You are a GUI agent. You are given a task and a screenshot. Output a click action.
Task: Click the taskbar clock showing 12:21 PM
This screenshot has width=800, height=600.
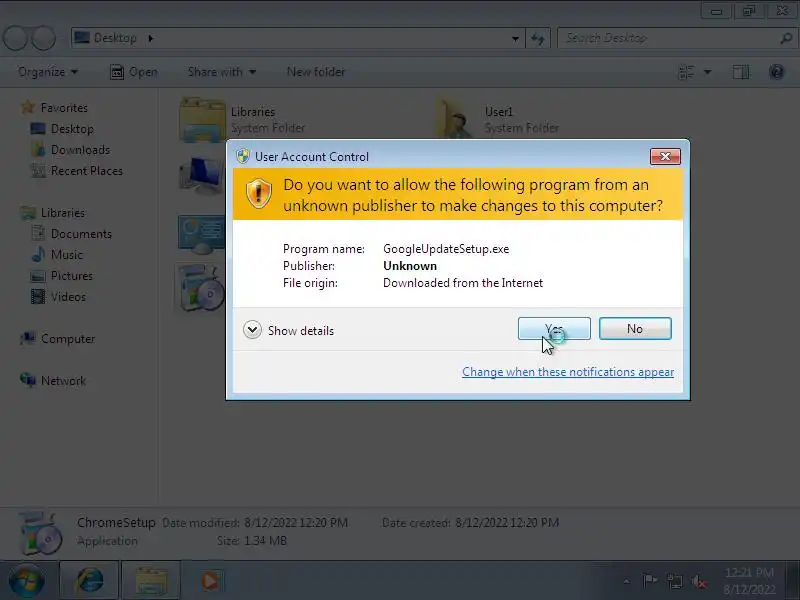(749, 581)
